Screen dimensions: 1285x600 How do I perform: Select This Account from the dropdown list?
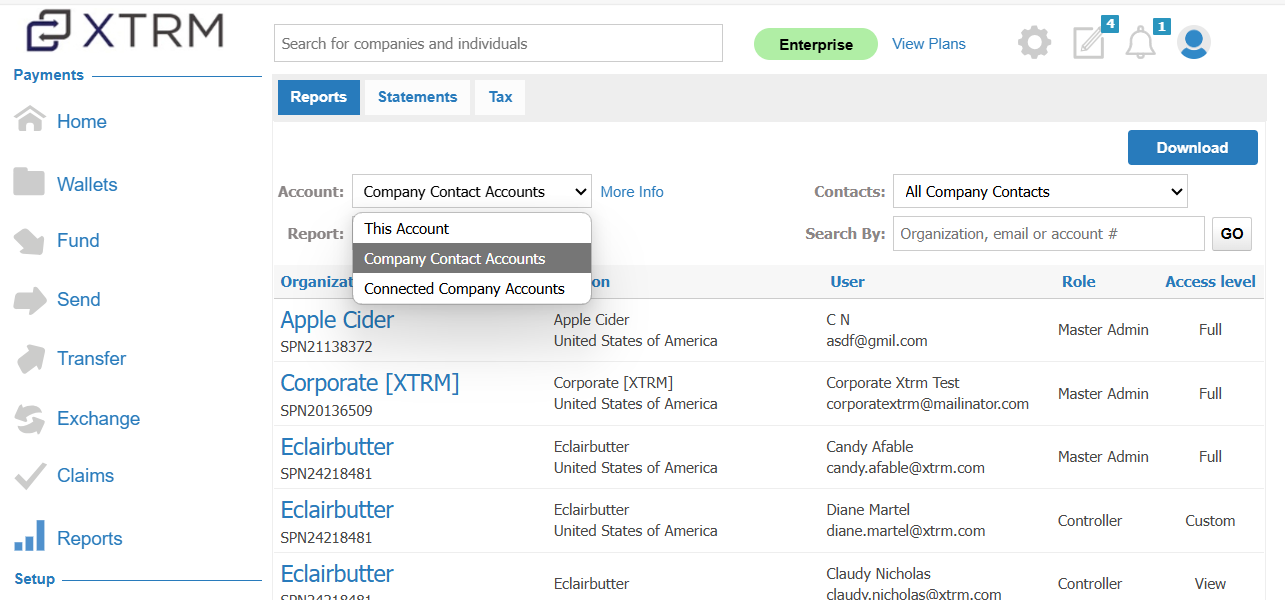[x=472, y=228]
